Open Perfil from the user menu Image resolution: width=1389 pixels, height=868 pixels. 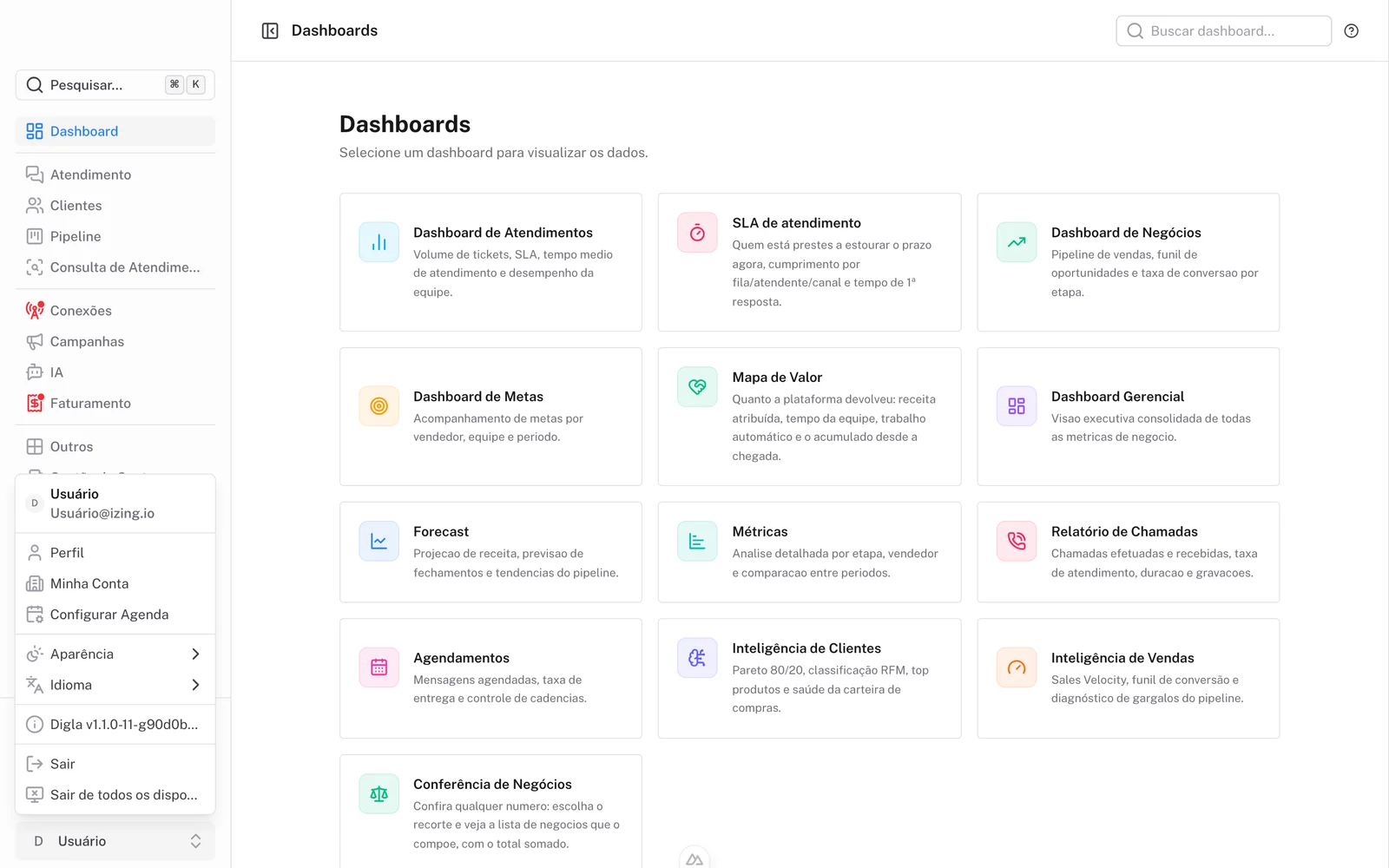(x=115, y=553)
